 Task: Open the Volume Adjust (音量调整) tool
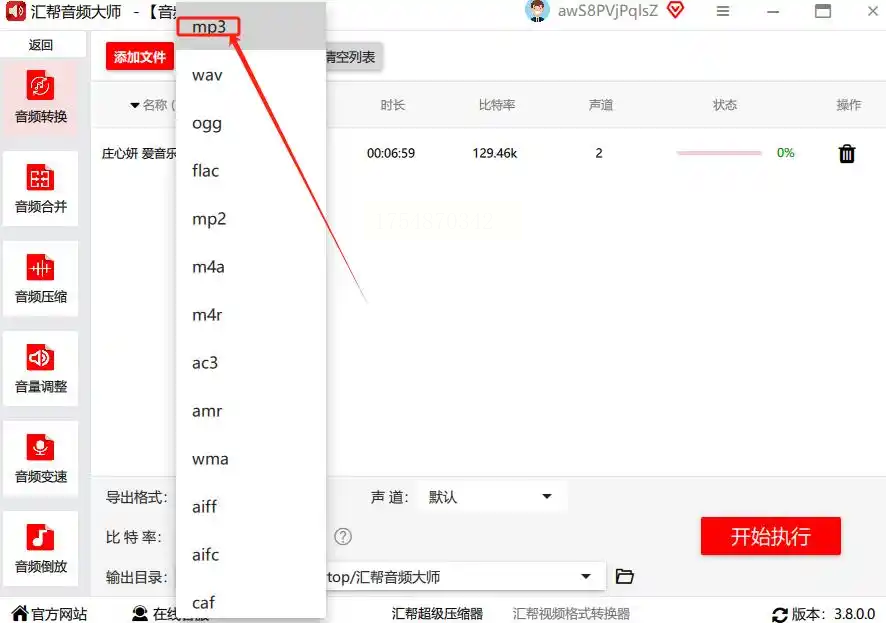click(x=41, y=368)
